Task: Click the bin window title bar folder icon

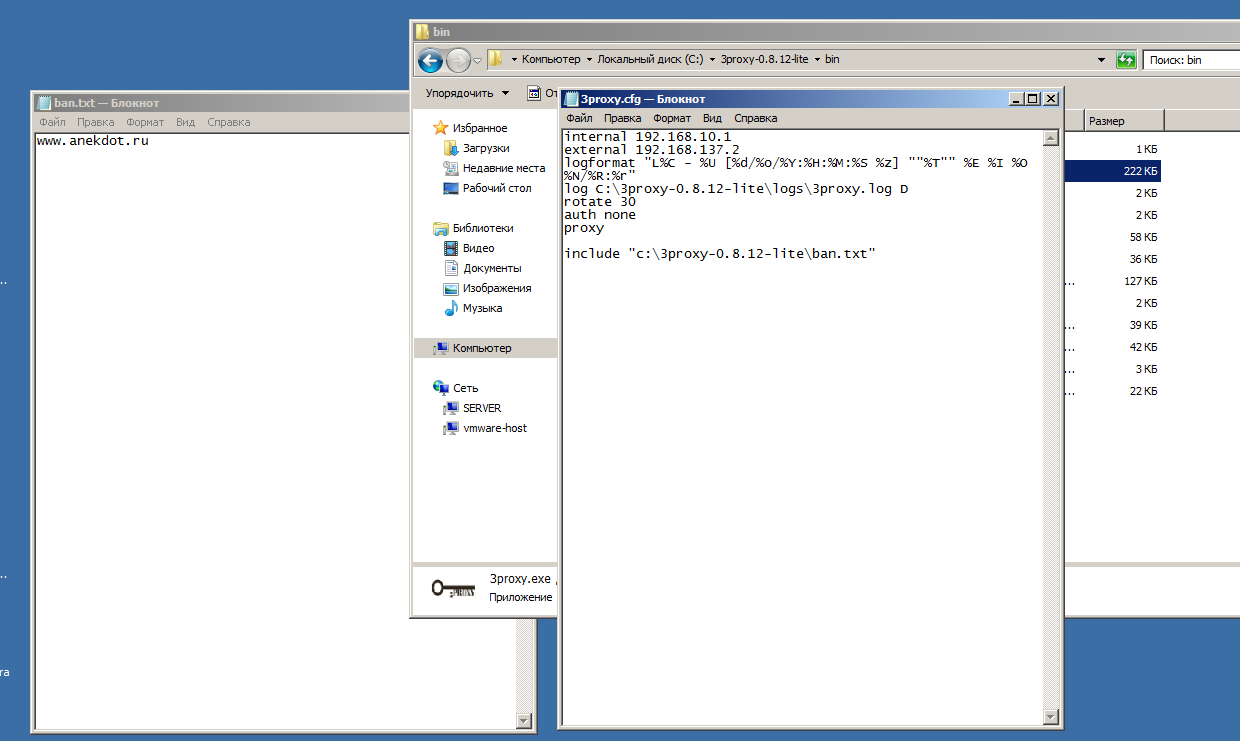Action: tap(422, 32)
